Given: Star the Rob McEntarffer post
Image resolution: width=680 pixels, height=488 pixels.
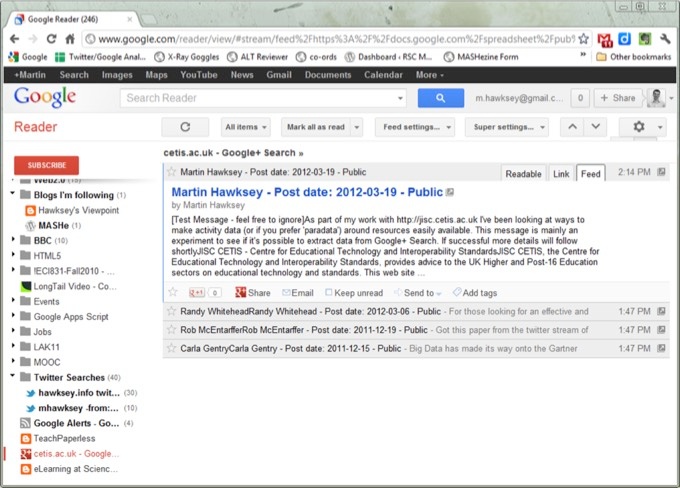Looking at the screenshot, I should [x=171, y=330].
